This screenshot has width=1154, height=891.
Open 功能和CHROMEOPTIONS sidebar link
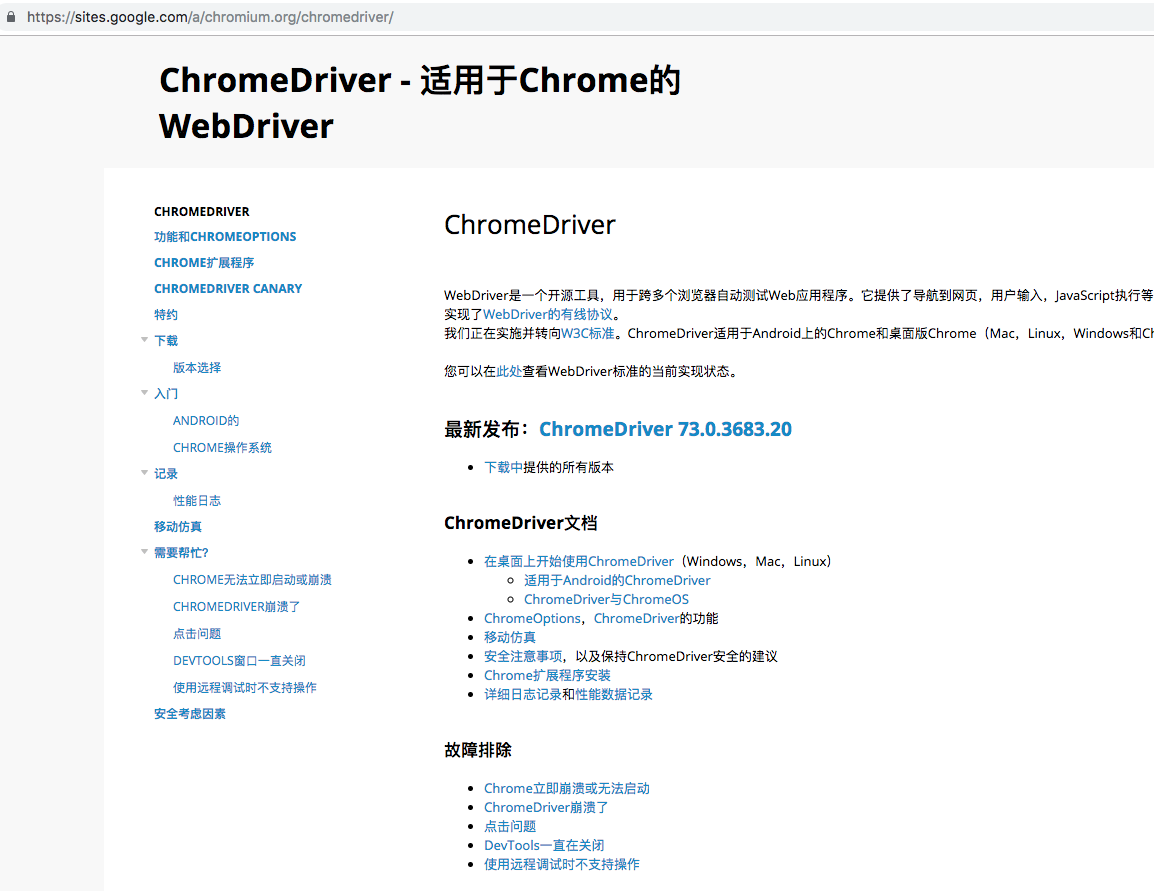click(x=225, y=237)
